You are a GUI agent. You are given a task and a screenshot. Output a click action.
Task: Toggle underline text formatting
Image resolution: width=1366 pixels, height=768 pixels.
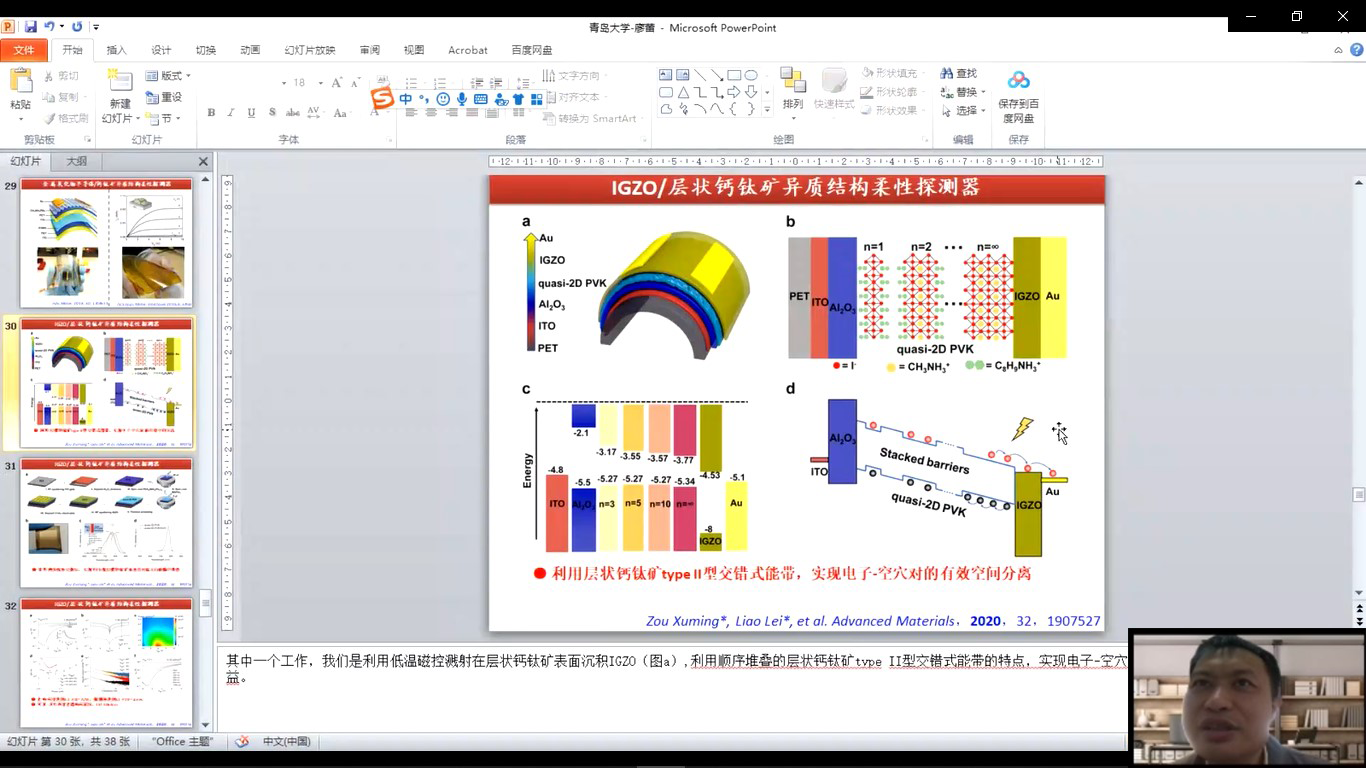click(x=251, y=113)
